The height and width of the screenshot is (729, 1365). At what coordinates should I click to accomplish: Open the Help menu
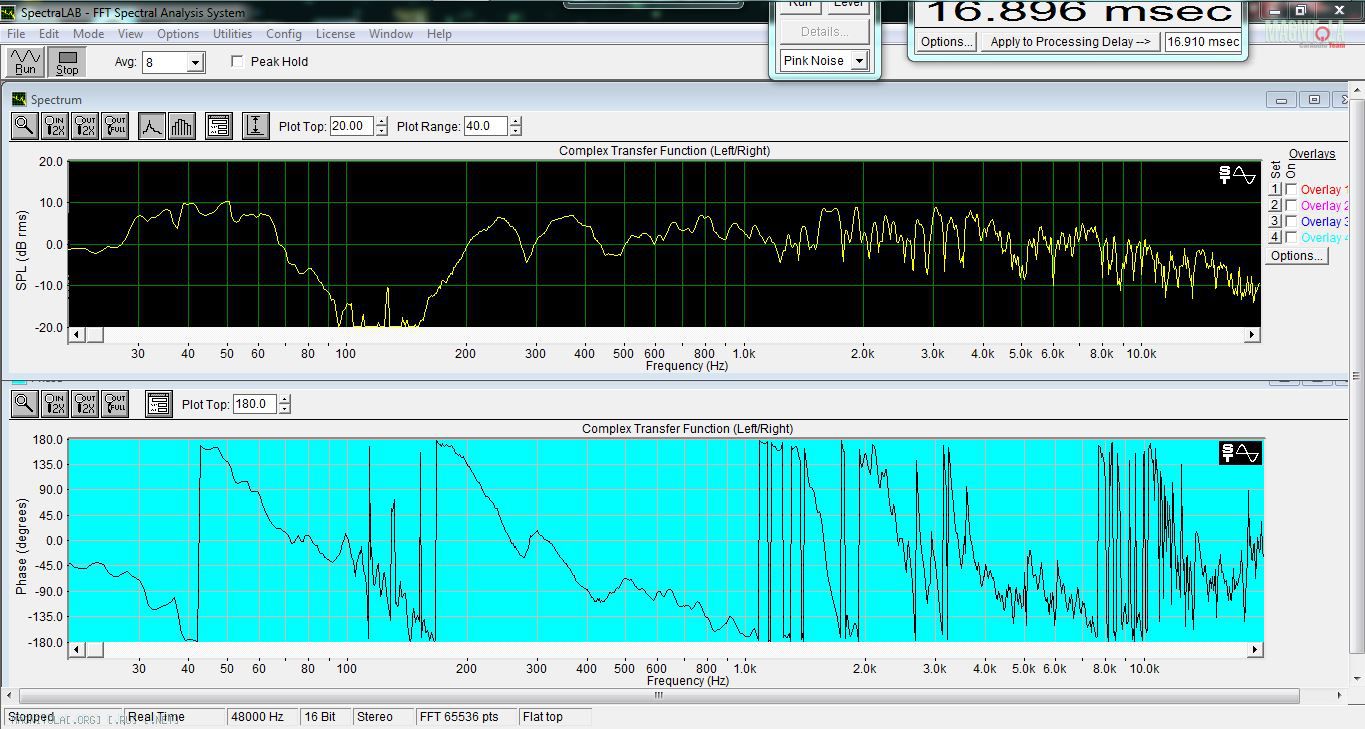tap(439, 33)
